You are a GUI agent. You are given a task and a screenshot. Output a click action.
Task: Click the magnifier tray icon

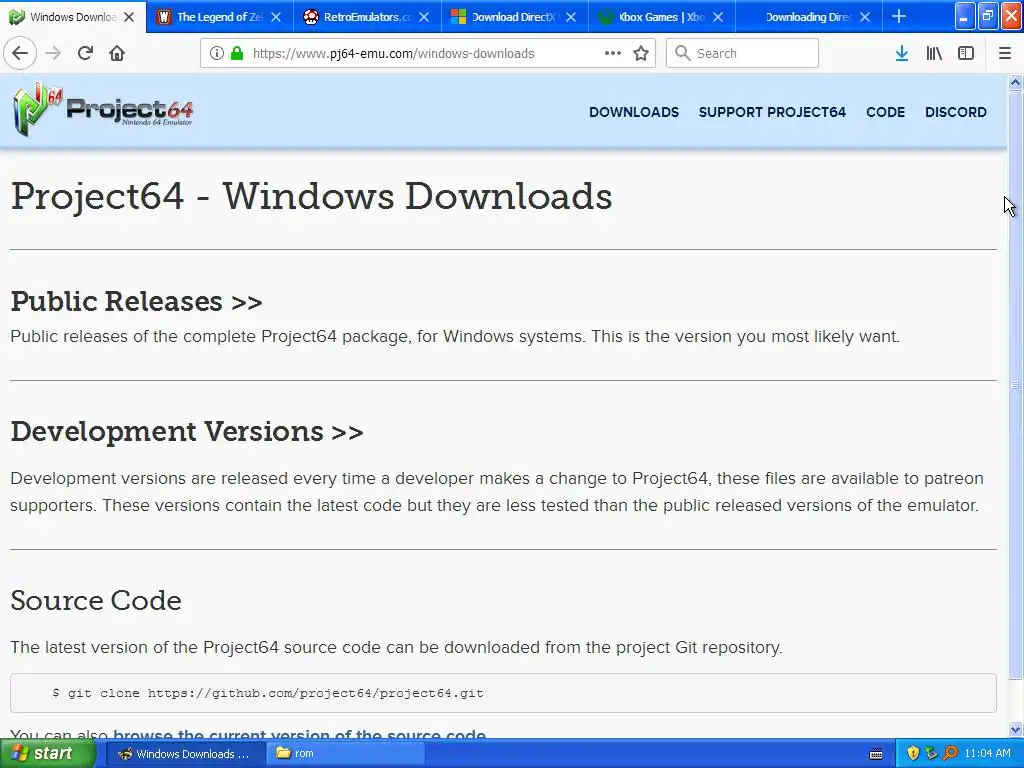tap(950, 754)
